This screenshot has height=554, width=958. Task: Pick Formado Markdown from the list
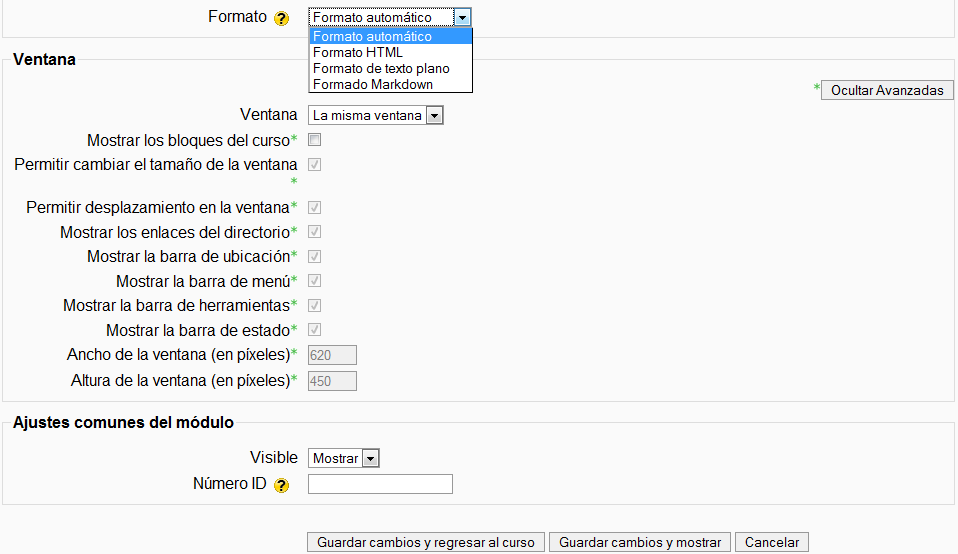tap(373, 85)
